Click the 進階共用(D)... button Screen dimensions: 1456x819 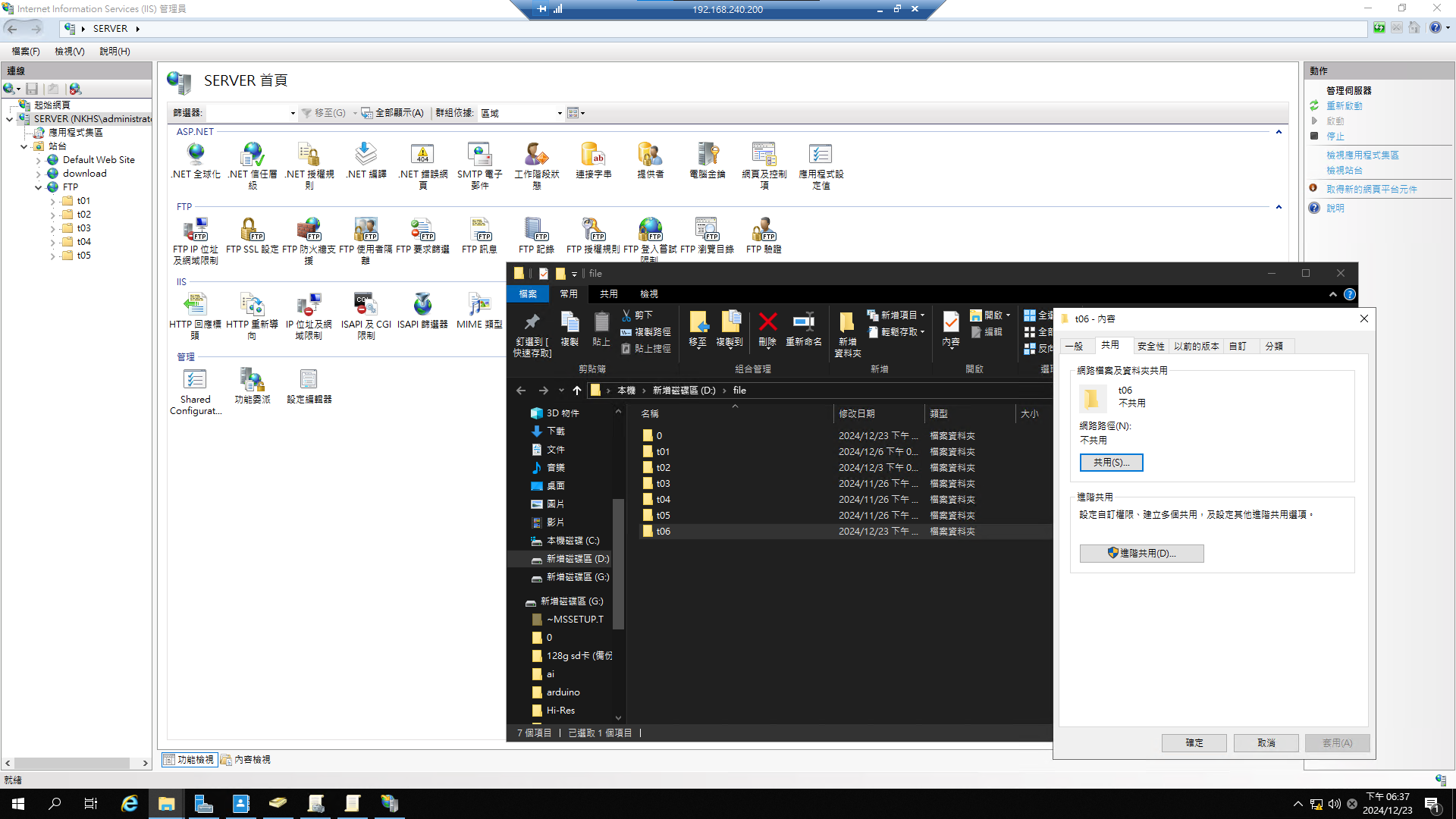click(x=1141, y=553)
